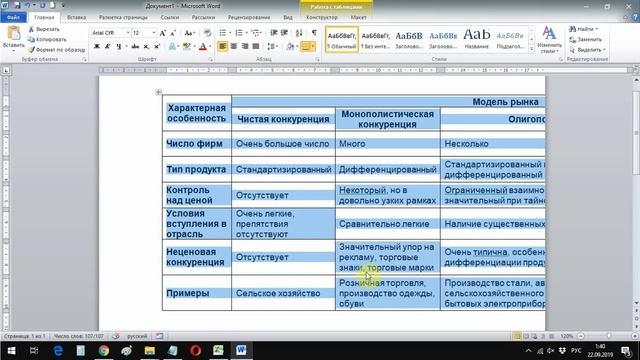The width and height of the screenshot is (640, 360).
Task: Click the Replace (Заменить) icon
Action: point(573,40)
